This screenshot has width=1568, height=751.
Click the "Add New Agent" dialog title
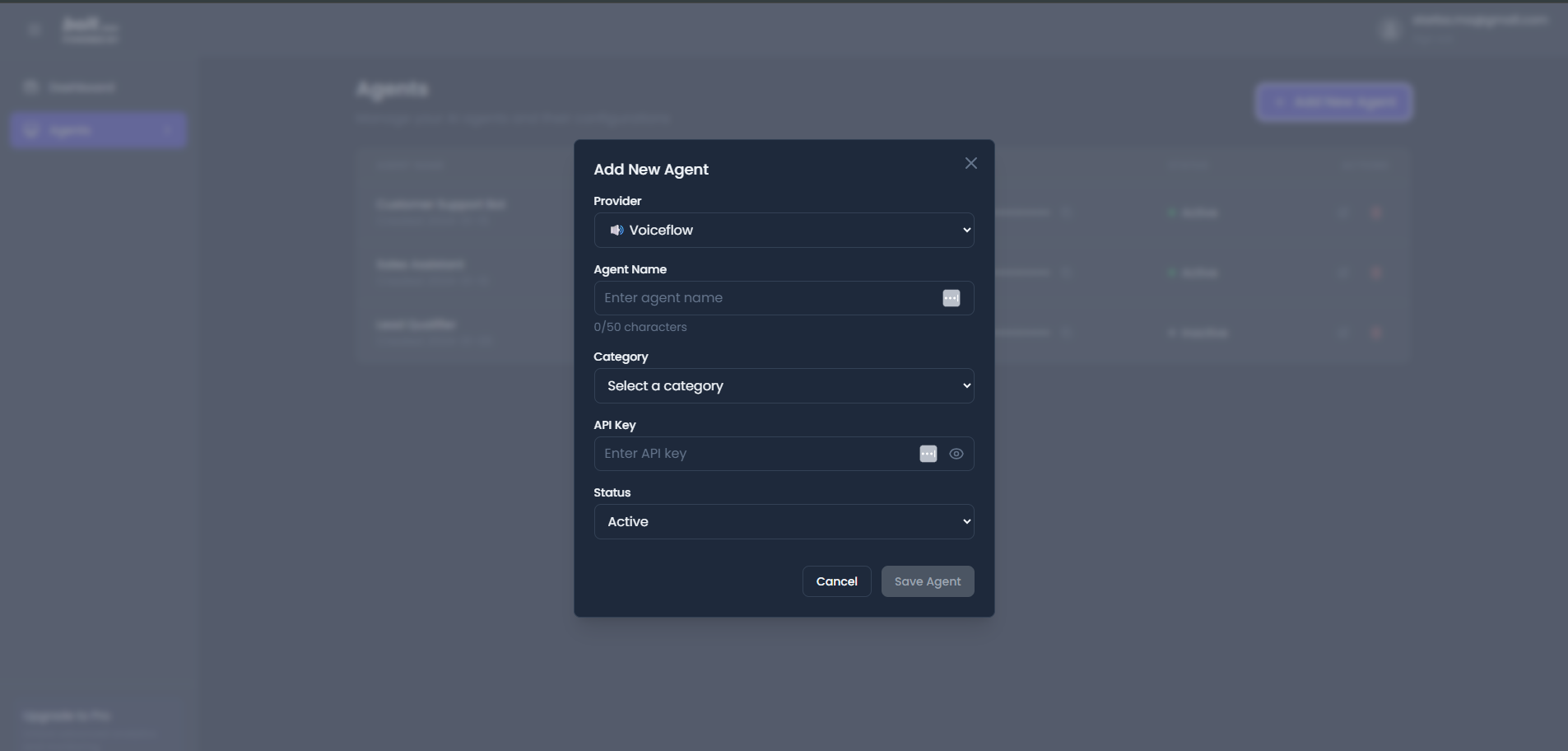pyautogui.click(x=651, y=169)
